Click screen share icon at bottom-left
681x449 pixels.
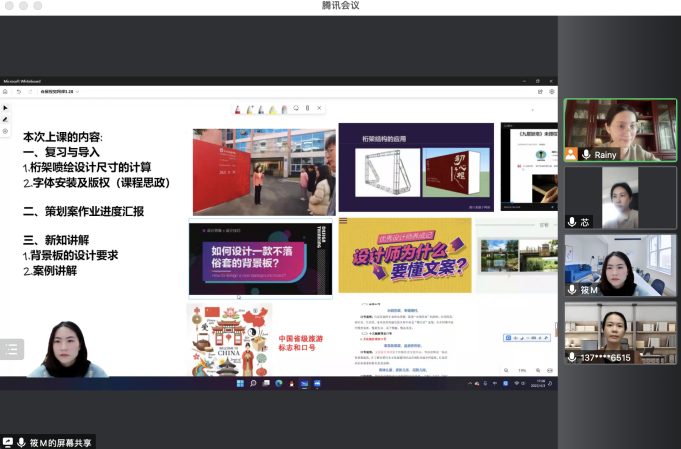pos(7,442)
